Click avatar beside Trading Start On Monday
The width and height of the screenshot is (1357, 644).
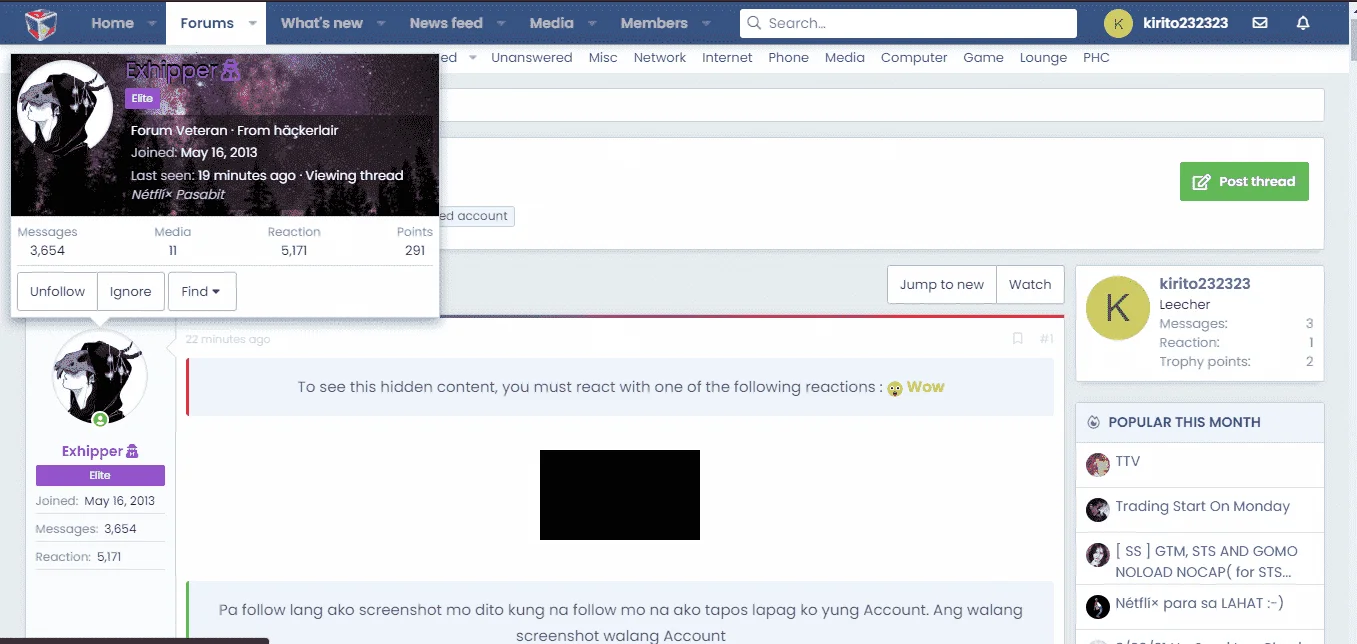pos(1098,510)
